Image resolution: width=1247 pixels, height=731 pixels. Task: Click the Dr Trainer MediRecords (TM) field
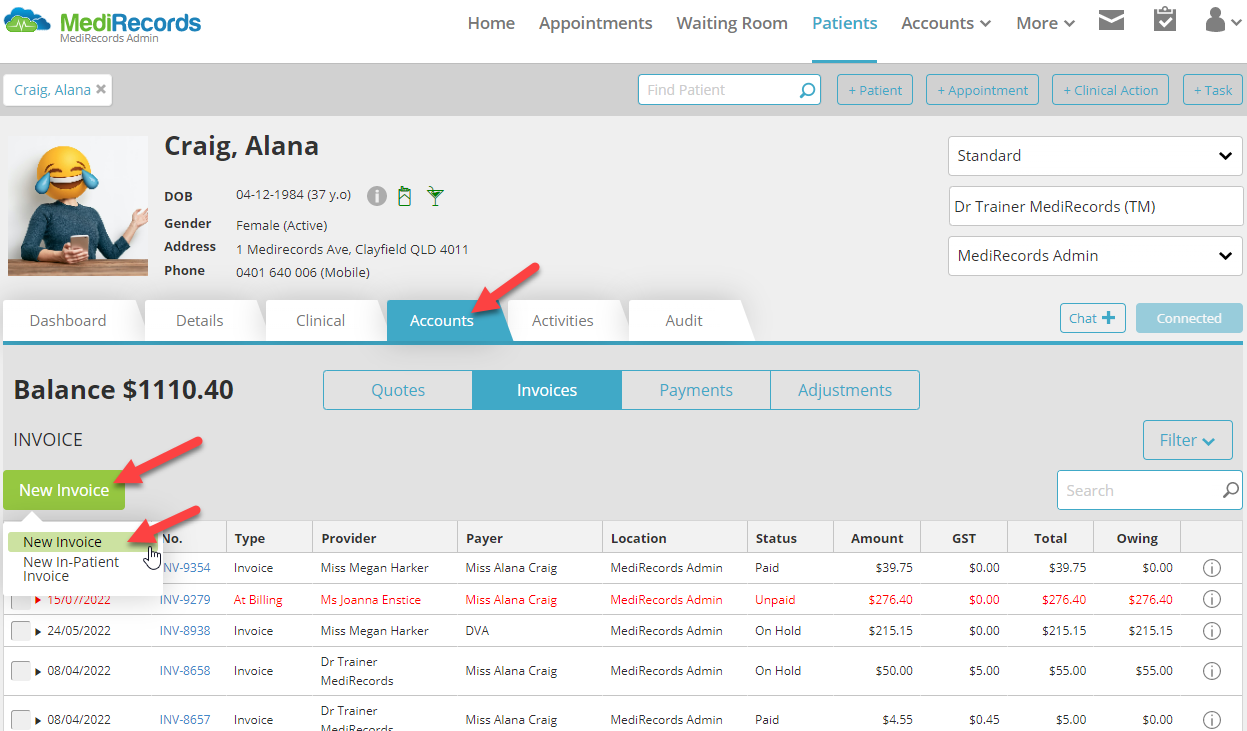1095,206
